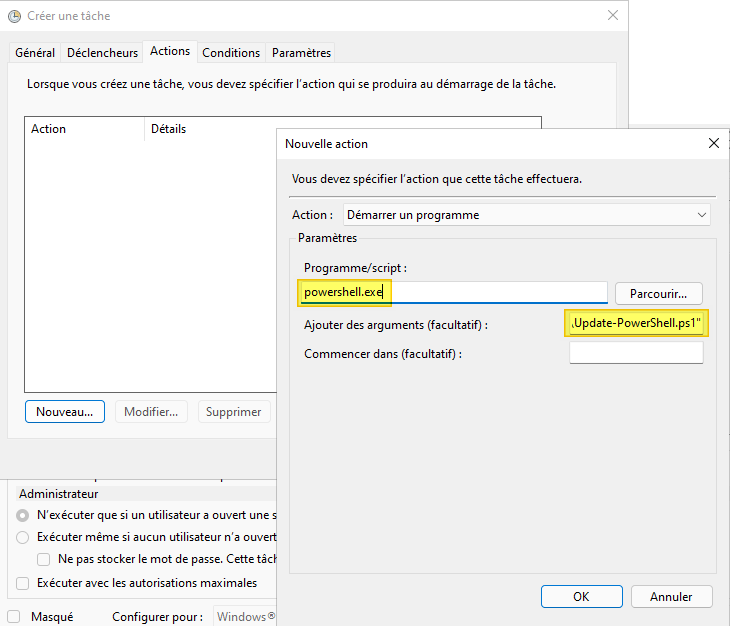Click the Task Scheduler clock icon in title bar

click(x=14, y=16)
